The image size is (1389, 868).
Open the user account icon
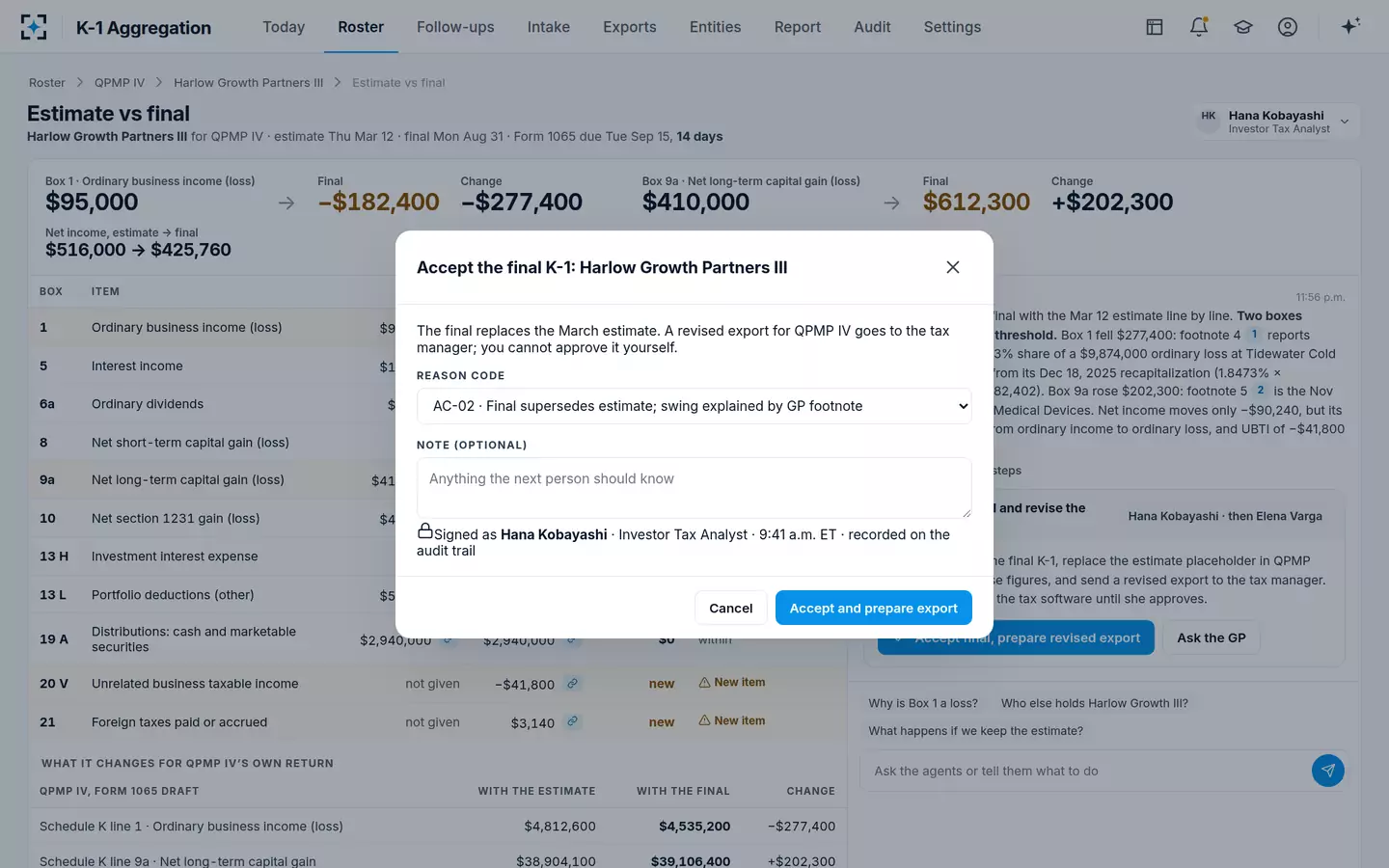pyautogui.click(x=1288, y=27)
